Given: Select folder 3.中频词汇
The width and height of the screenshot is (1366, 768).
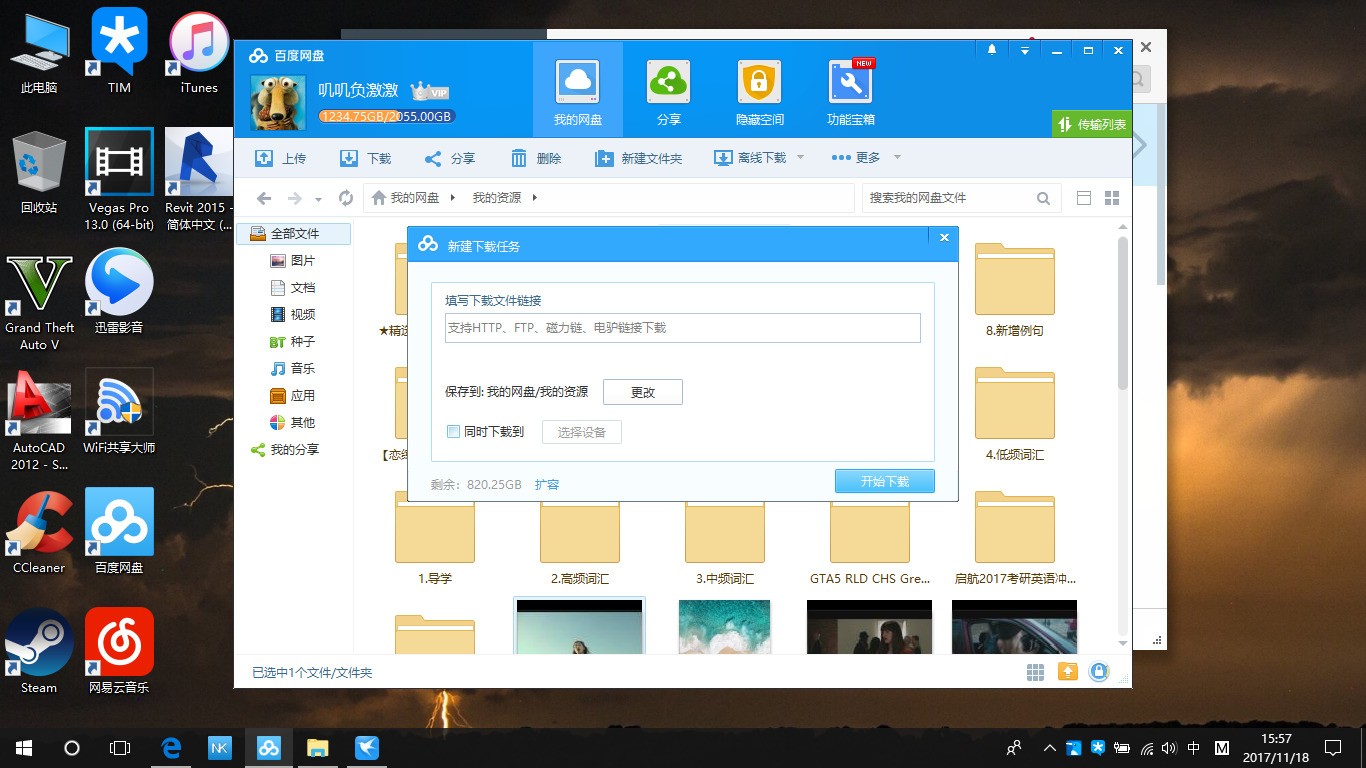Looking at the screenshot, I should [x=725, y=538].
